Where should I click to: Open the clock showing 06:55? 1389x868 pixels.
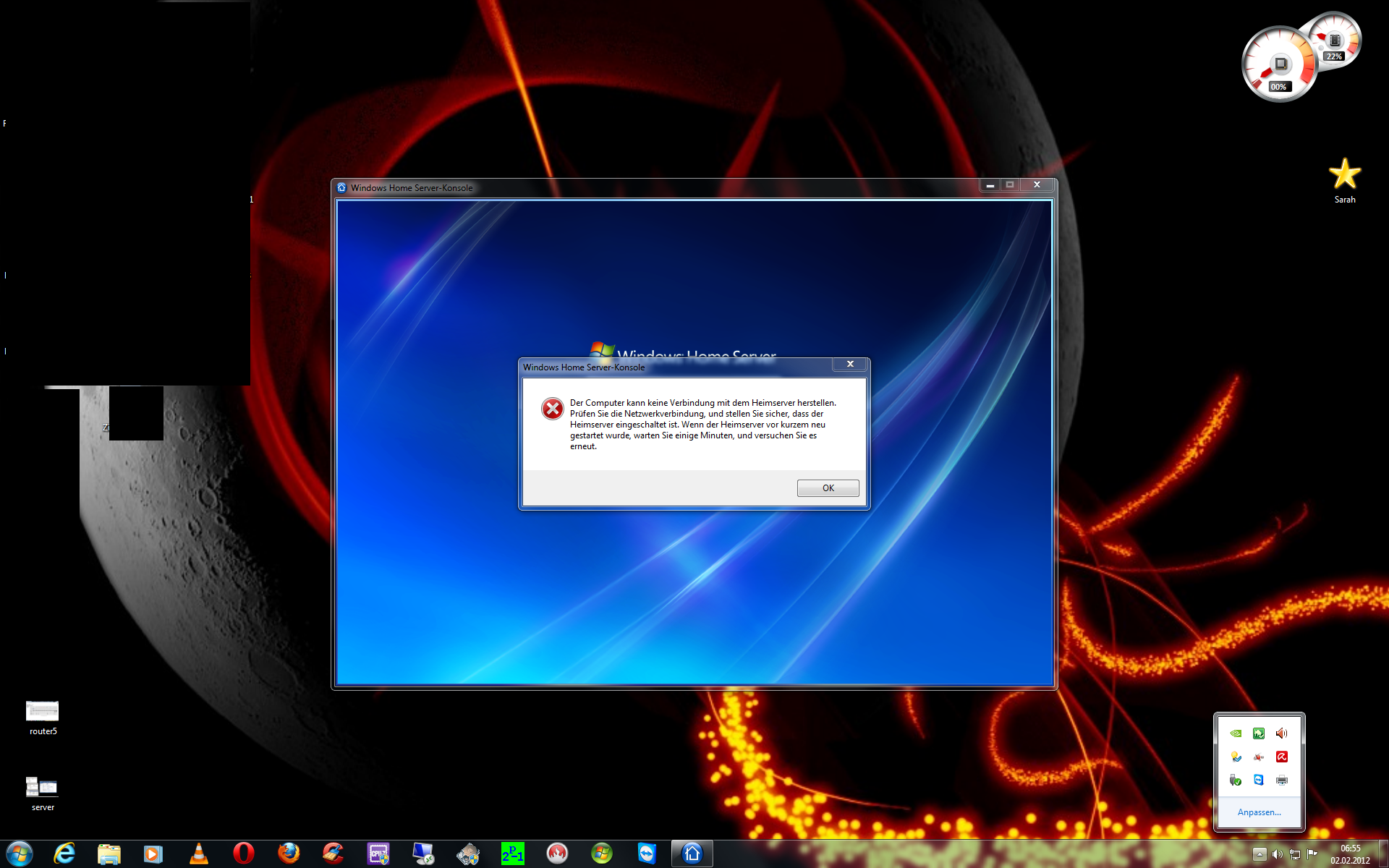(x=1350, y=854)
